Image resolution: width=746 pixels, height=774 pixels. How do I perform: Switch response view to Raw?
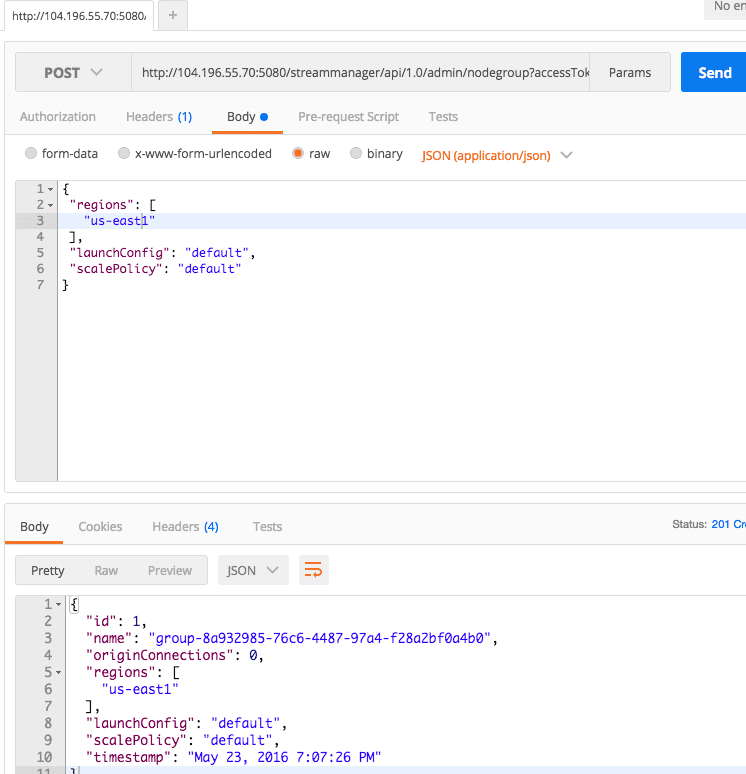(x=106, y=570)
